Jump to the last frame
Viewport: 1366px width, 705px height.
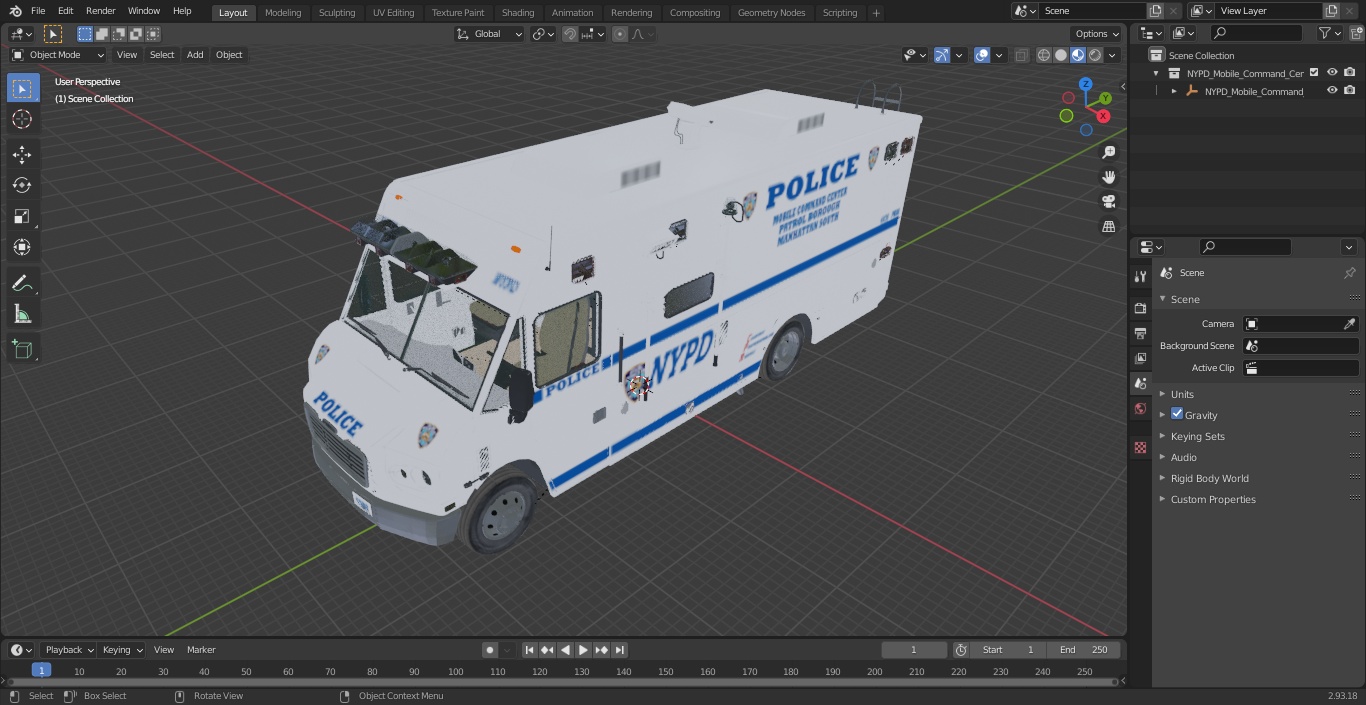click(x=620, y=650)
